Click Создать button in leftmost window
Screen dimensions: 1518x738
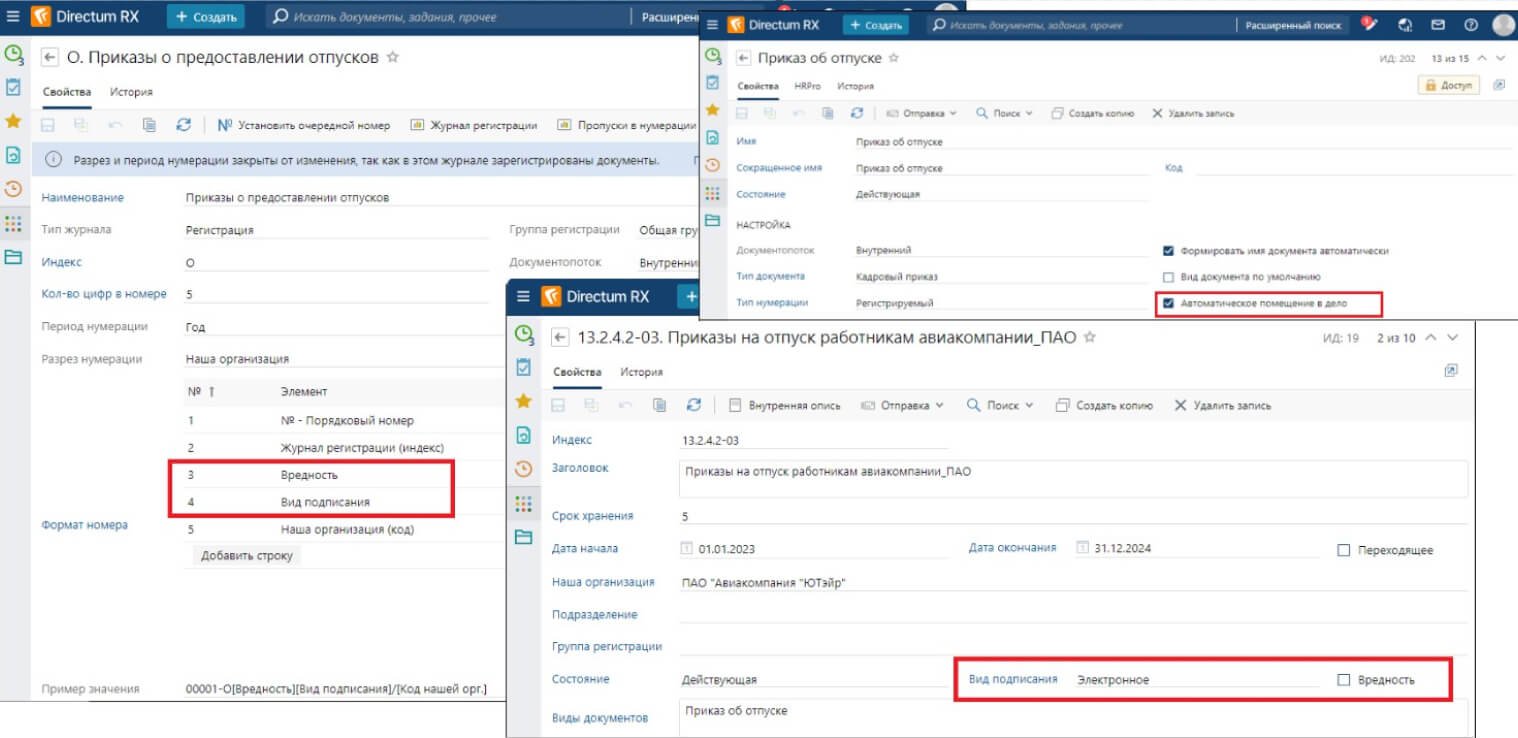click(x=206, y=17)
